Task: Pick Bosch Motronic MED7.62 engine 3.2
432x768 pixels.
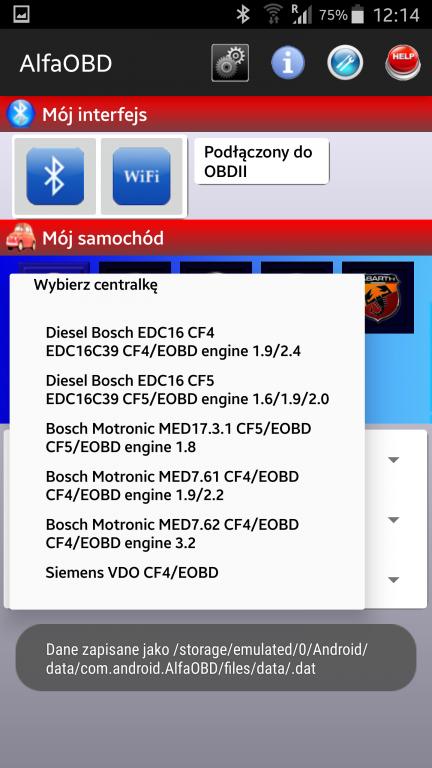Action: tap(187, 534)
